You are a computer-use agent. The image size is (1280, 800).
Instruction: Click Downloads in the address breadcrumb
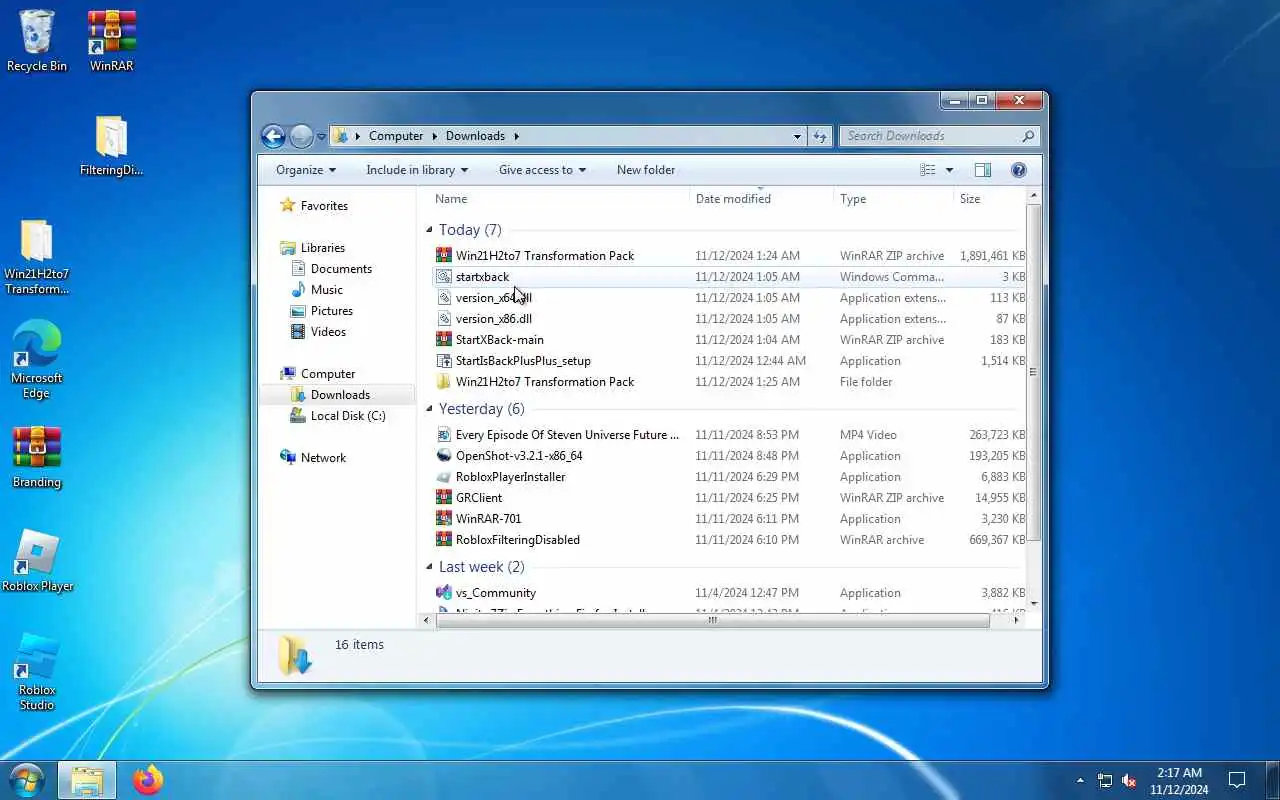475,136
